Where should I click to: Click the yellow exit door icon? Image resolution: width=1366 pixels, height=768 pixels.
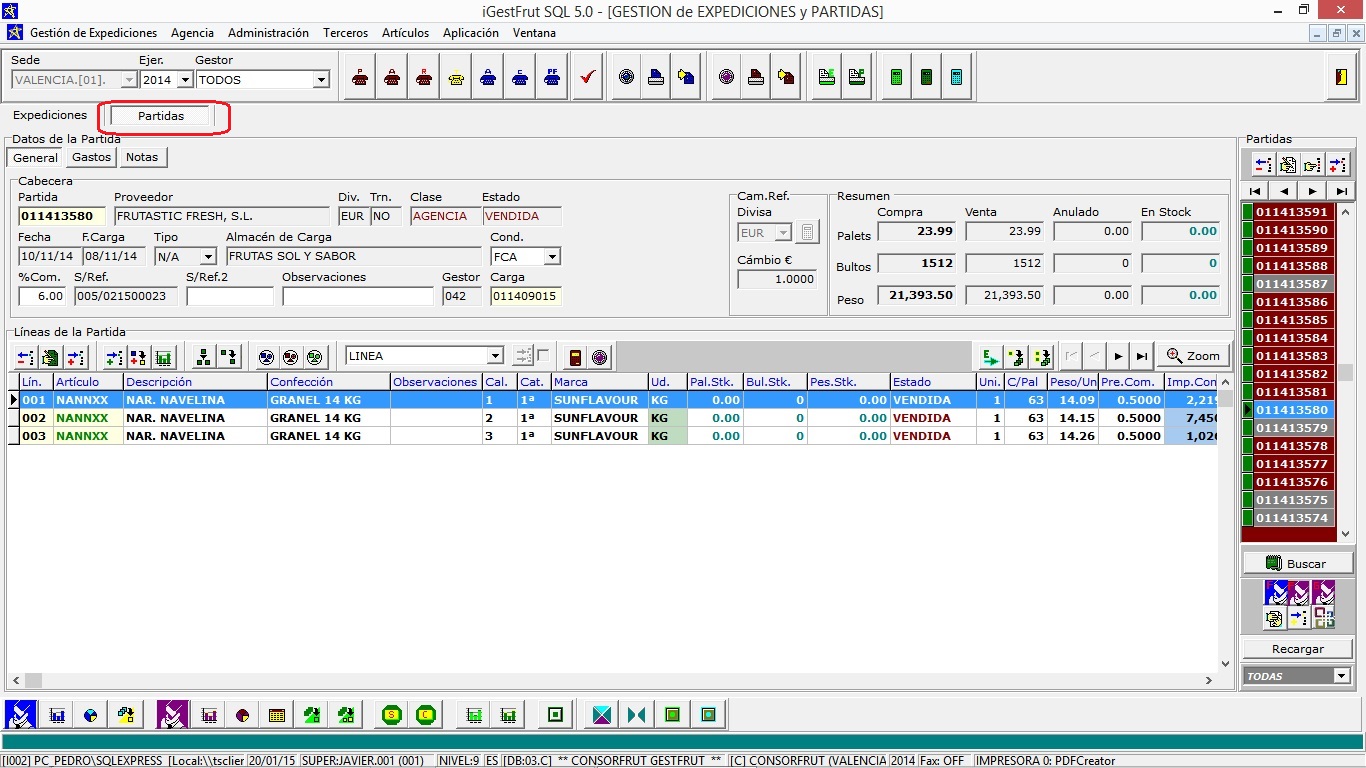(x=1341, y=77)
